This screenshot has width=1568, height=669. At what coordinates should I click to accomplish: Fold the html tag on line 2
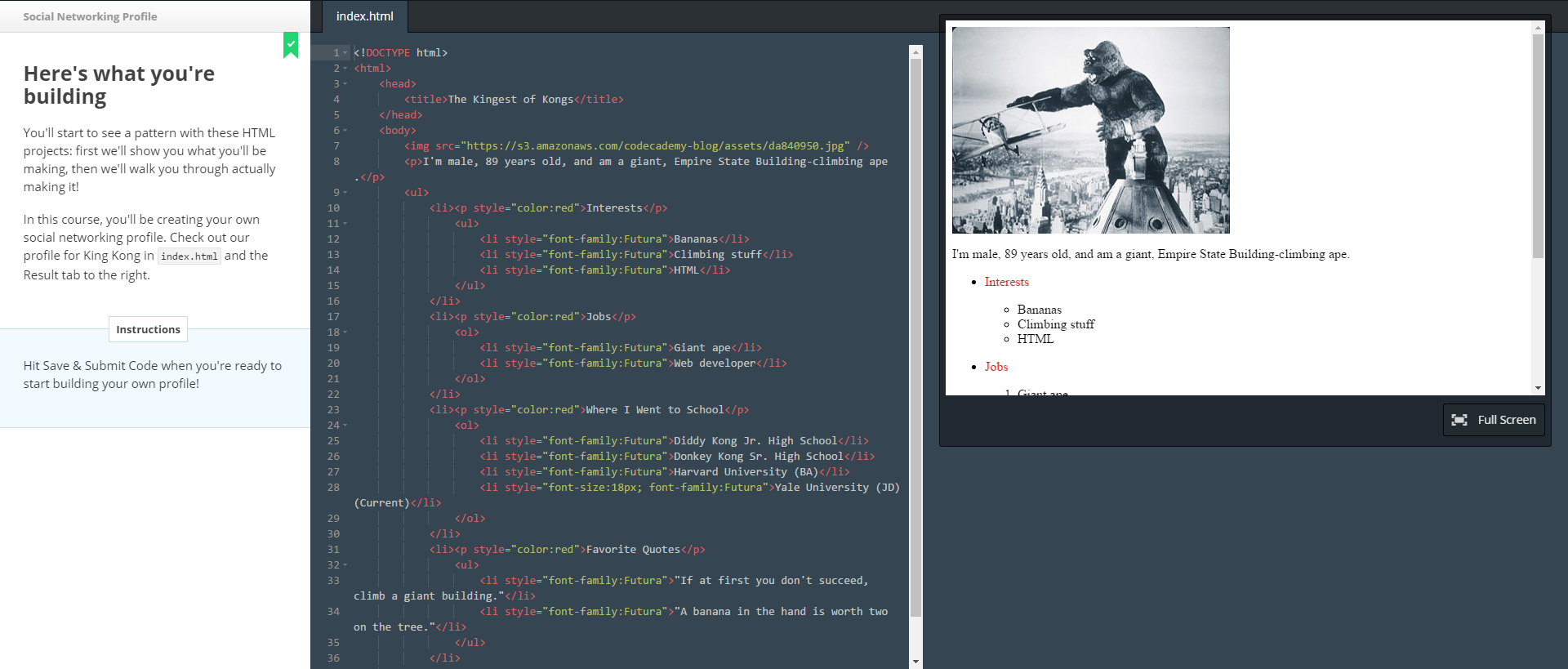pos(345,69)
